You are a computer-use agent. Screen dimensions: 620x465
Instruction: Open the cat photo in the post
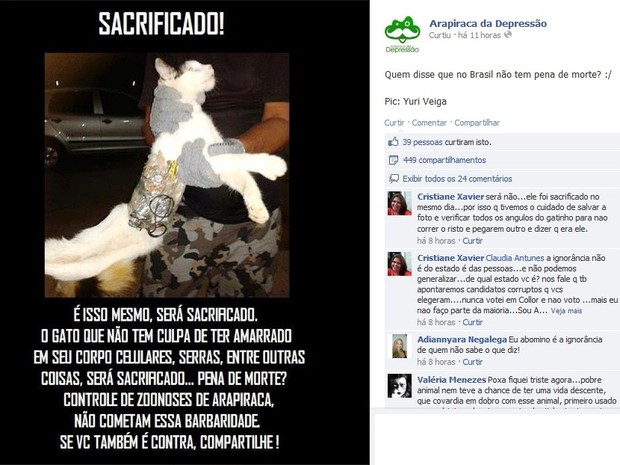pos(167,175)
